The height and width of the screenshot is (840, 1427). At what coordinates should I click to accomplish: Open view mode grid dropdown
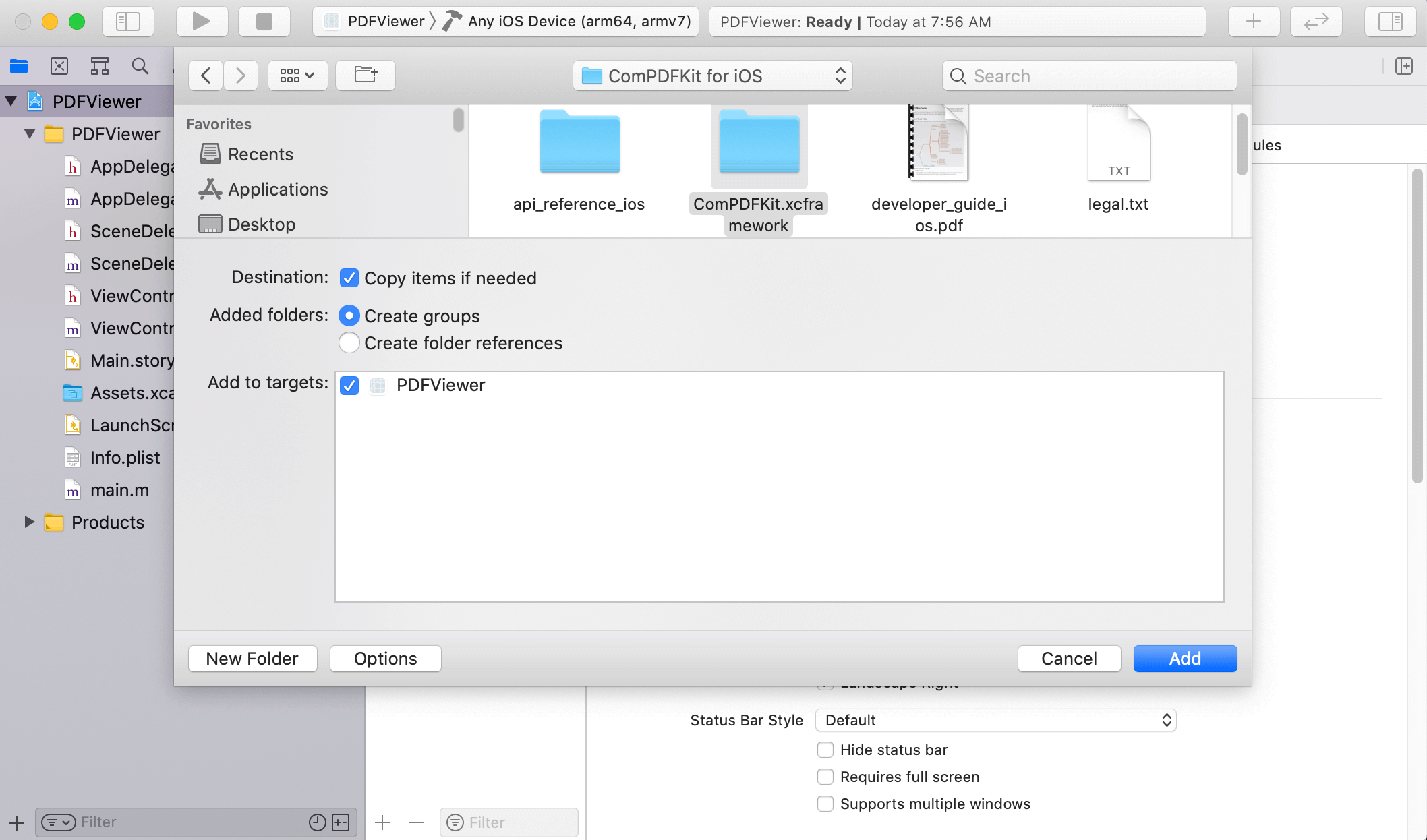(297, 76)
